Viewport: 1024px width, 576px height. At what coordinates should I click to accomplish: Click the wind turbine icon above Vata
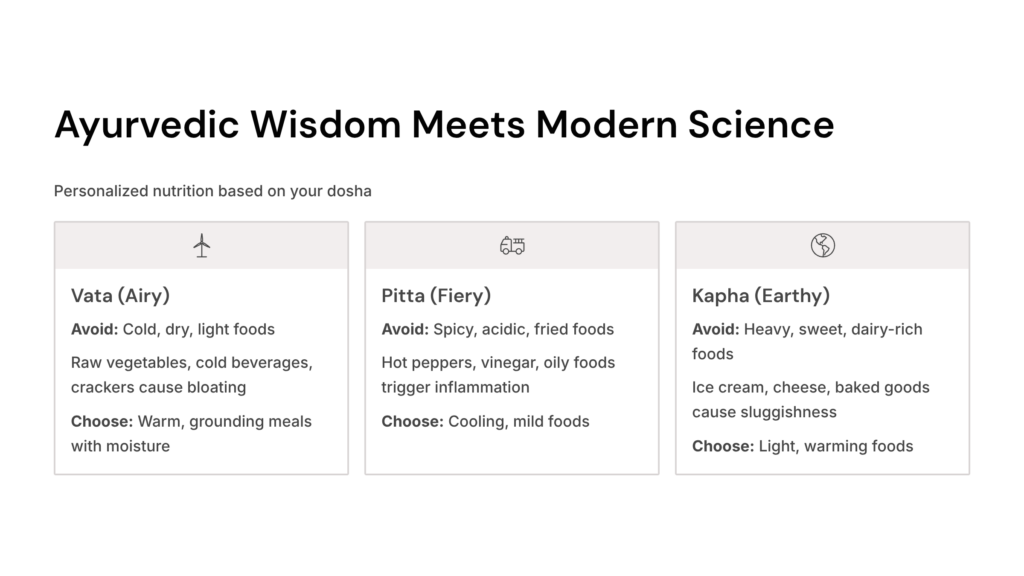[x=202, y=245]
